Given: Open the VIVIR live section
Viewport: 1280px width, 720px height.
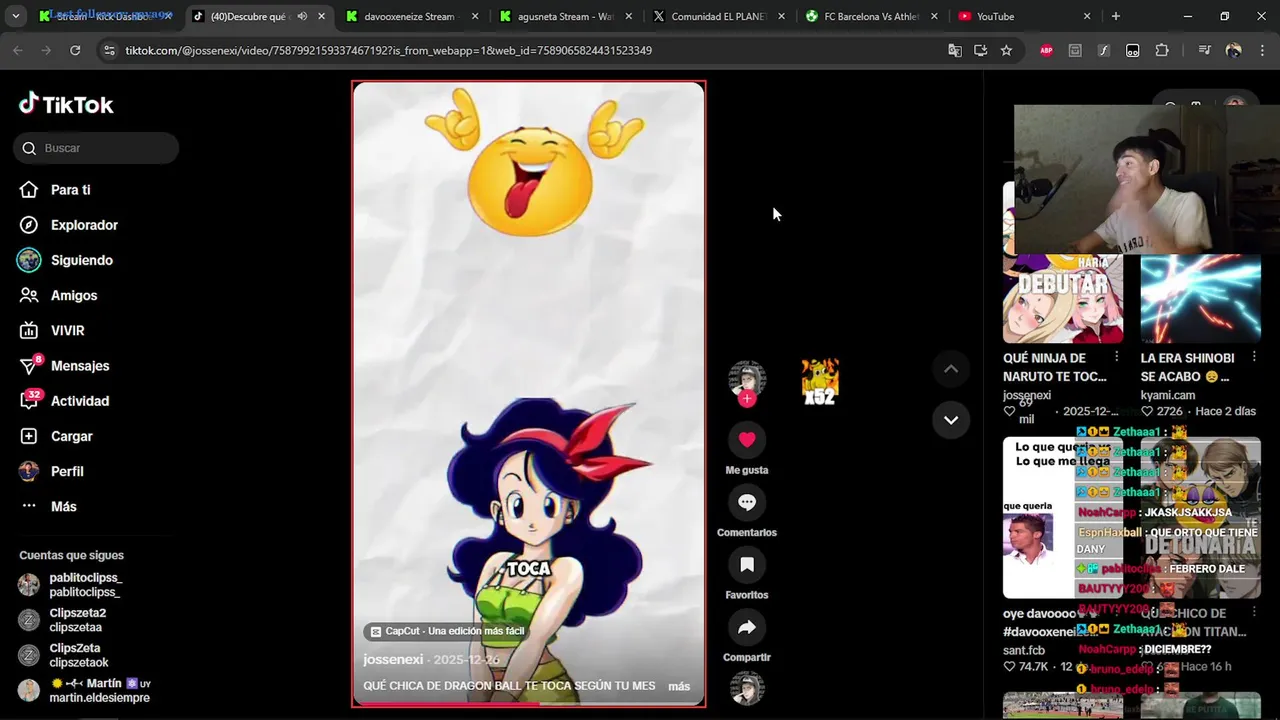Looking at the screenshot, I should pyautogui.click(x=67, y=330).
